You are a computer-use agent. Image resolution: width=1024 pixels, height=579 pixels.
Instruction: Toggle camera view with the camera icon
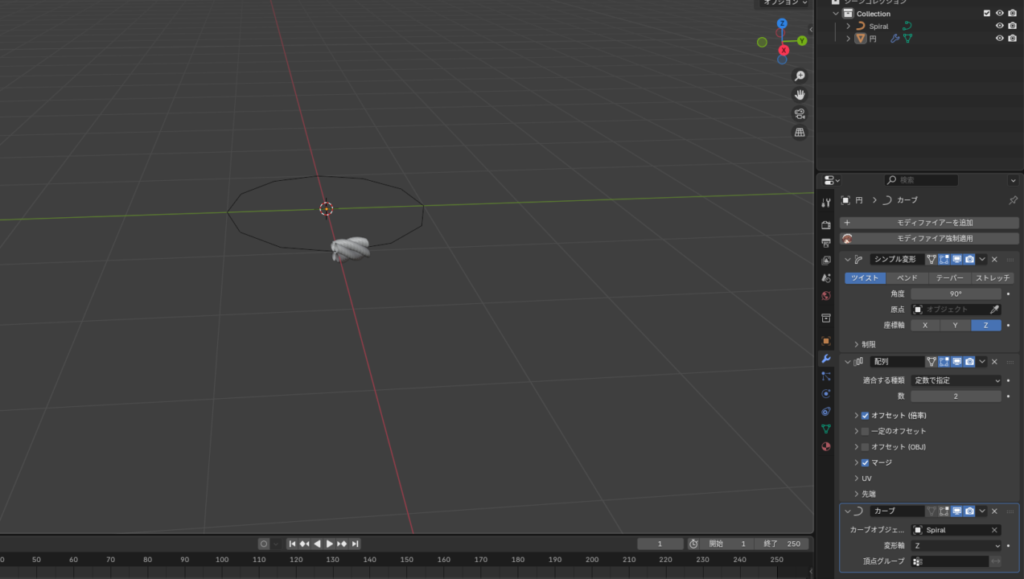(799, 114)
